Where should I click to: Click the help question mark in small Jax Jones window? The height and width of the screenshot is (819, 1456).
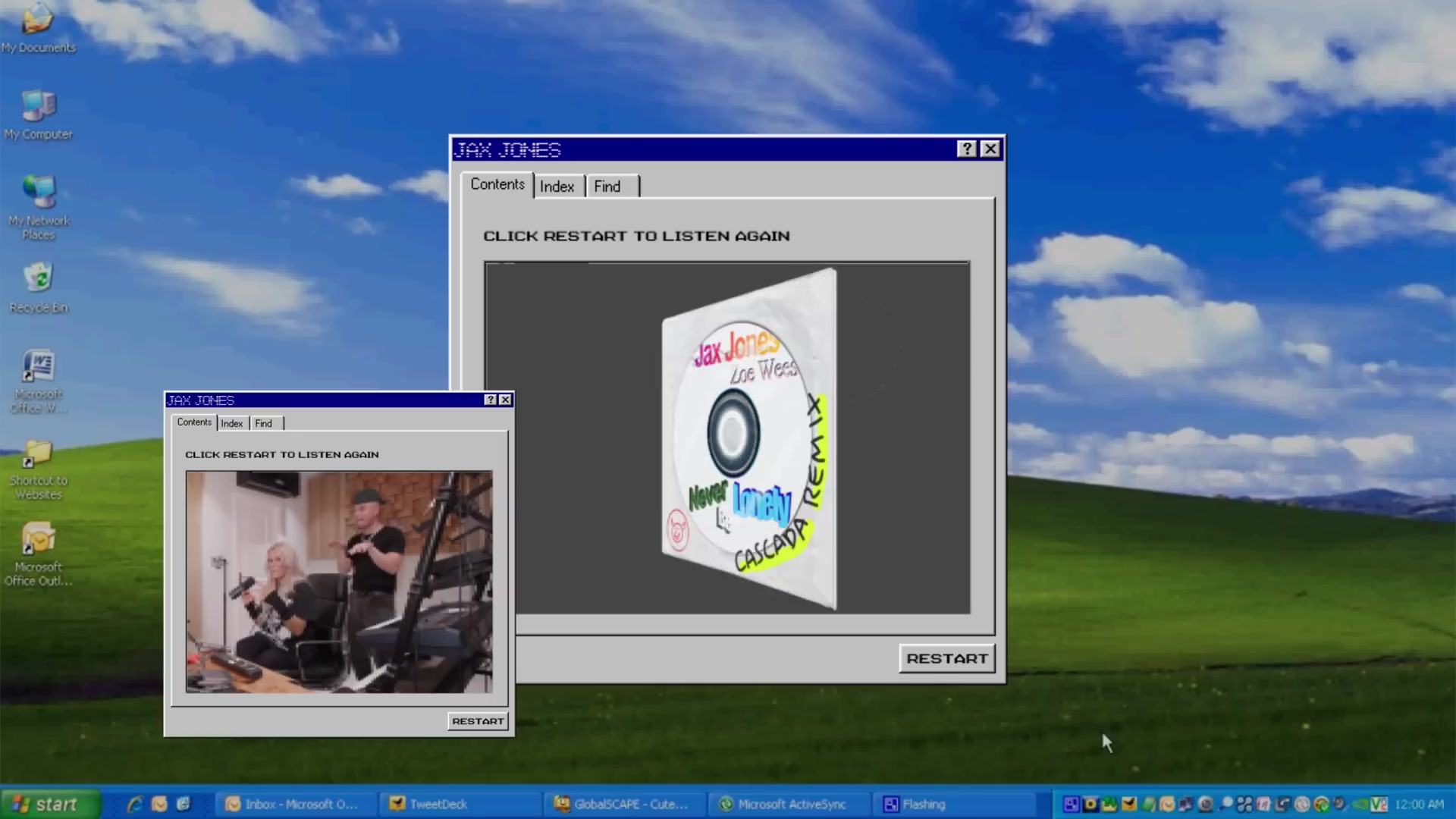click(x=491, y=400)
